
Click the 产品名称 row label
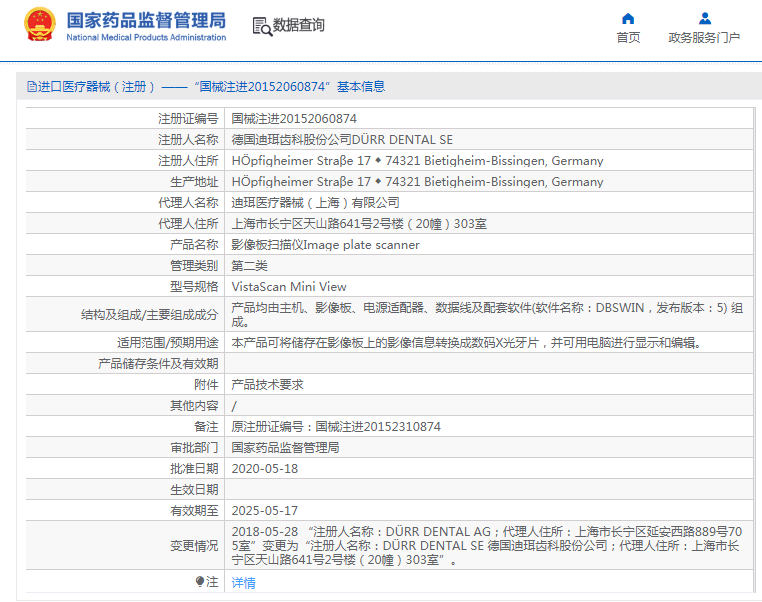point(194,245)
